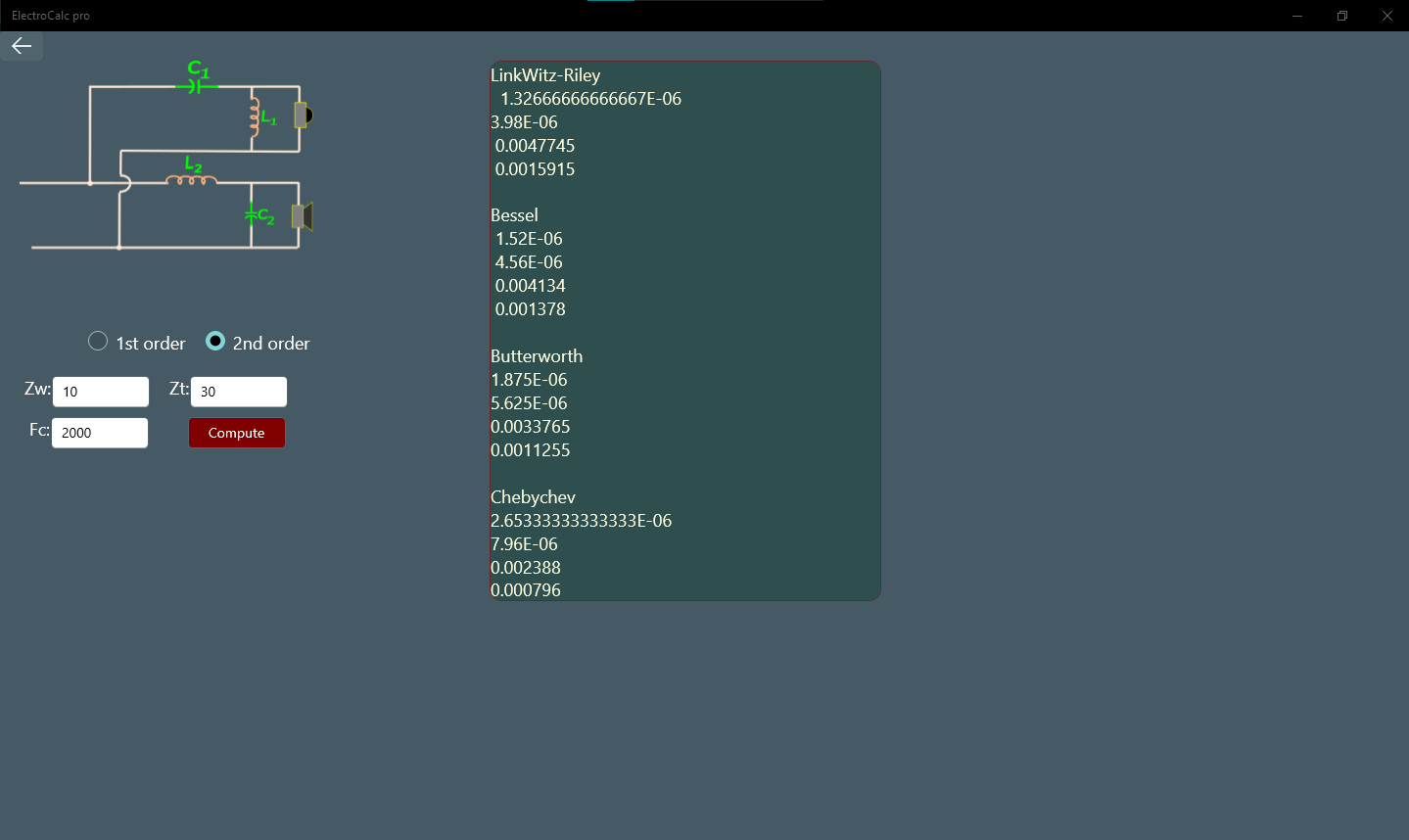The image size is (1409, 840).
Task: Click inside the Zt input field
Action: pos(238,391)
